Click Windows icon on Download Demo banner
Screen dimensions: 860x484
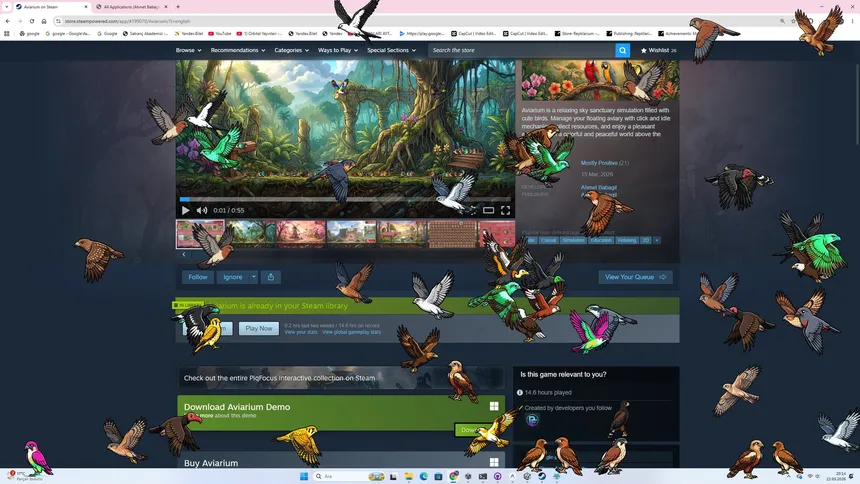pos(494,406)
